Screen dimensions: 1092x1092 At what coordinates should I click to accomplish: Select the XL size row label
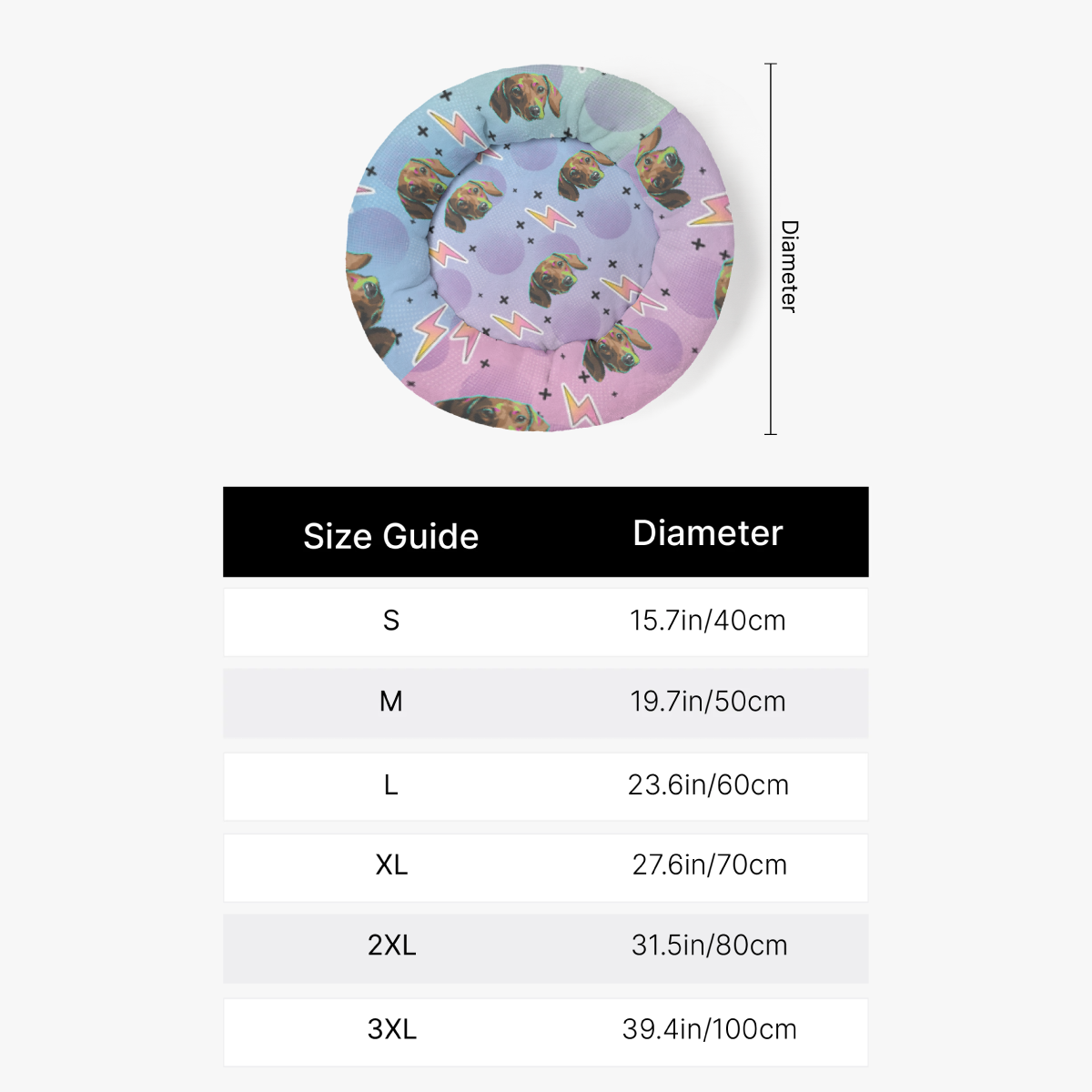[391, 864]
